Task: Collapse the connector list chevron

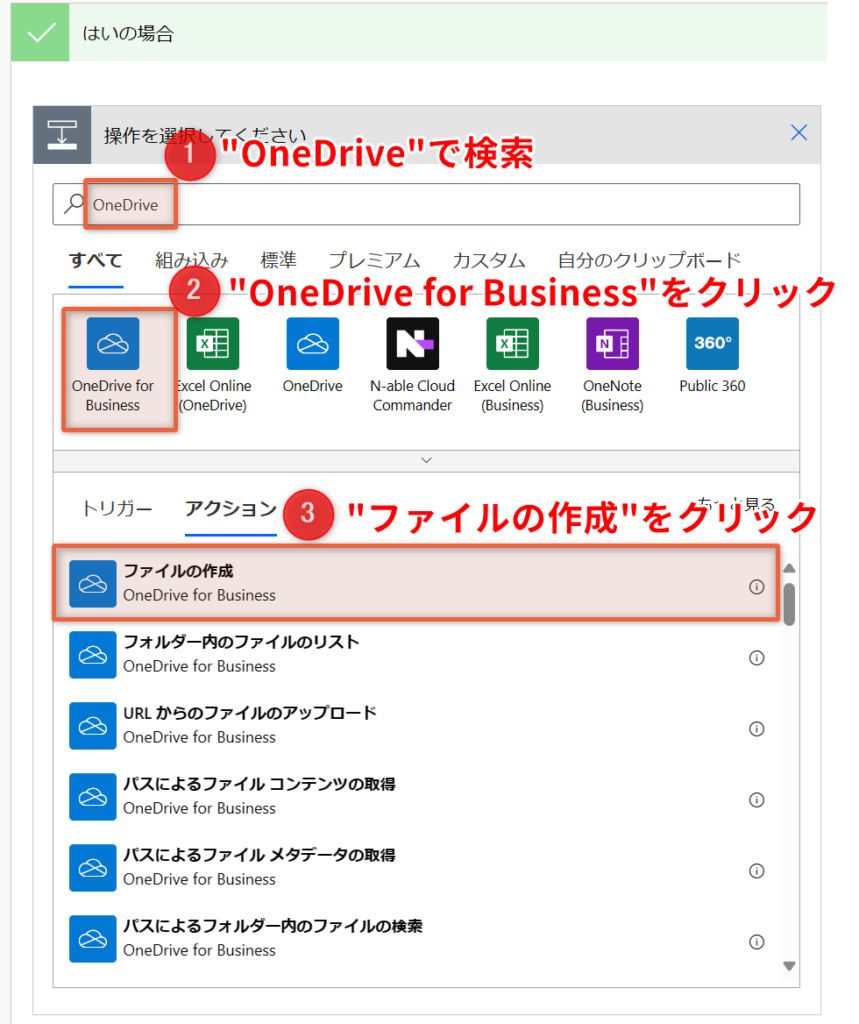Action: point(427,460)
